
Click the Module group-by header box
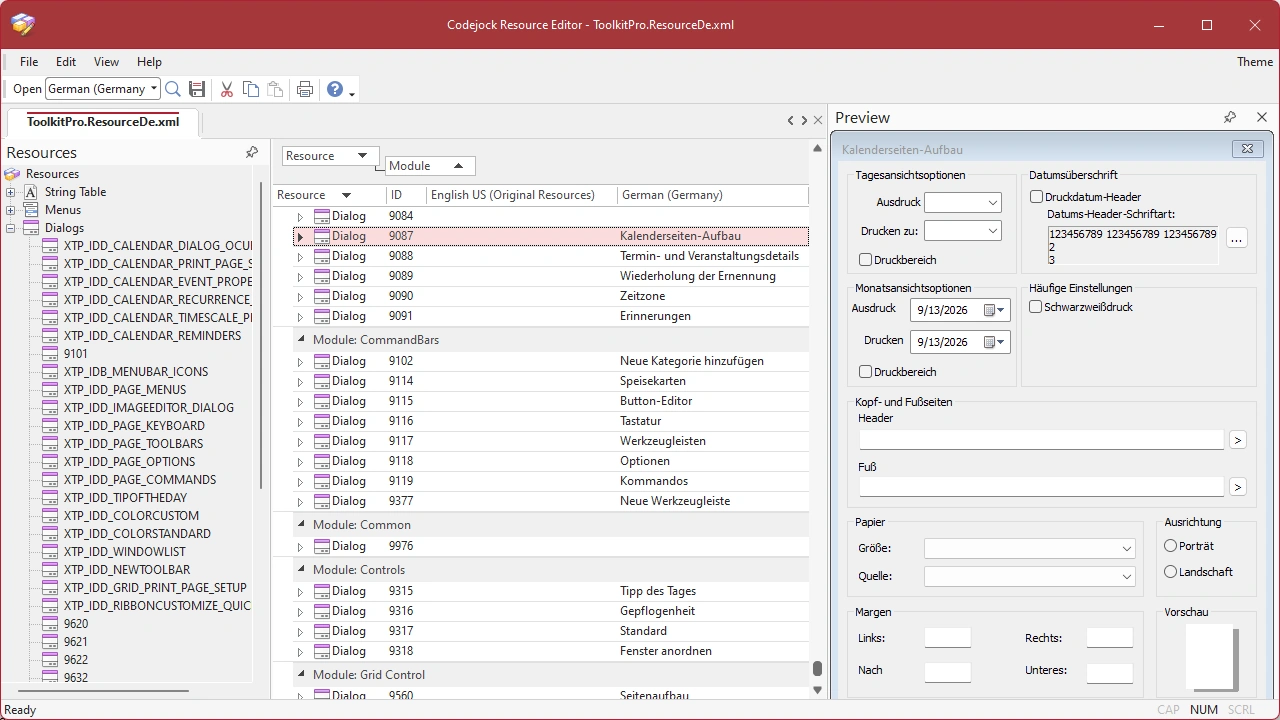pyautogui.click(x=430, y=166)
